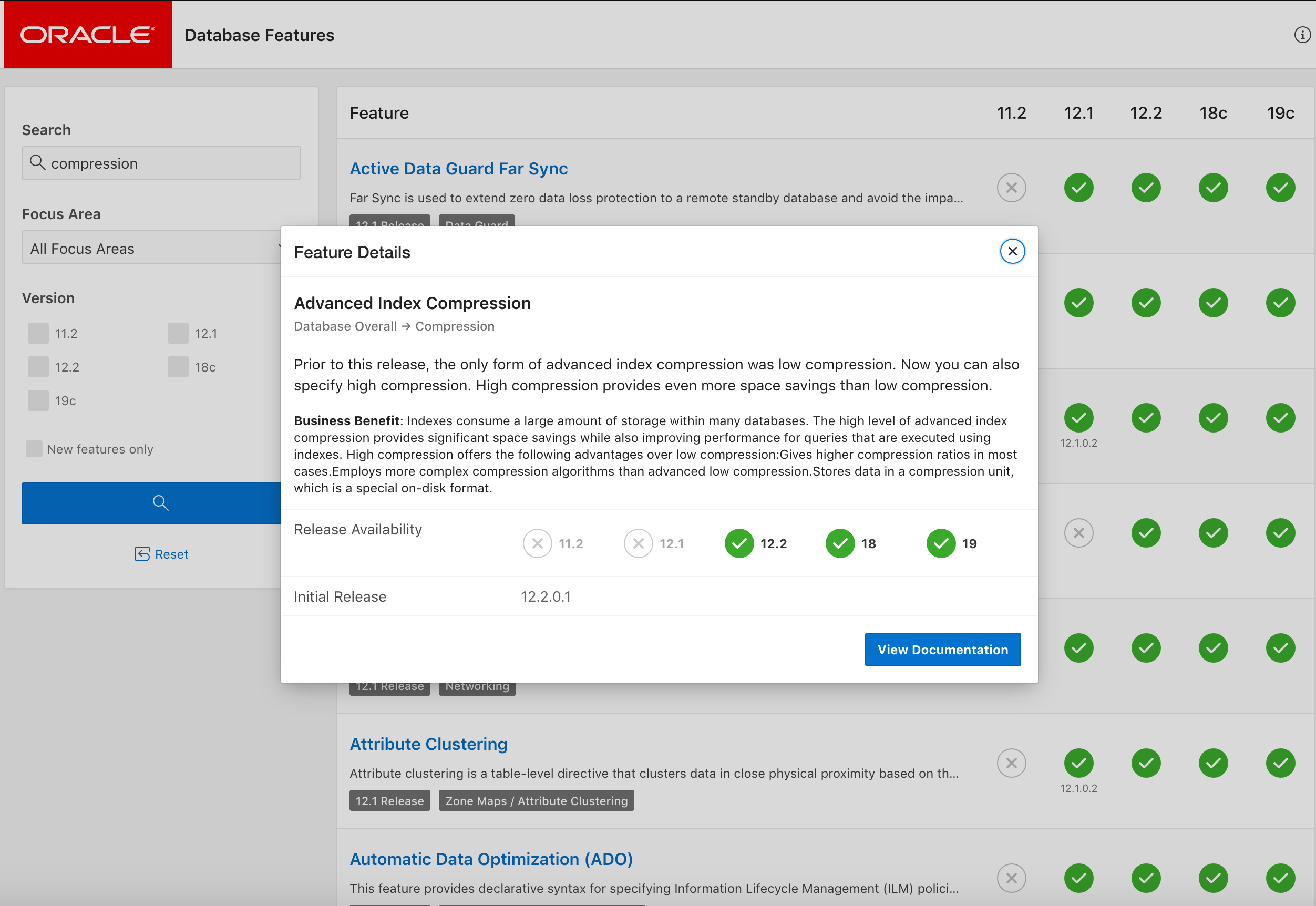1316x906 pixels.
Task: Open Attribute Clustering feature link
Action: pyautogui.click(x=428, y=744)
